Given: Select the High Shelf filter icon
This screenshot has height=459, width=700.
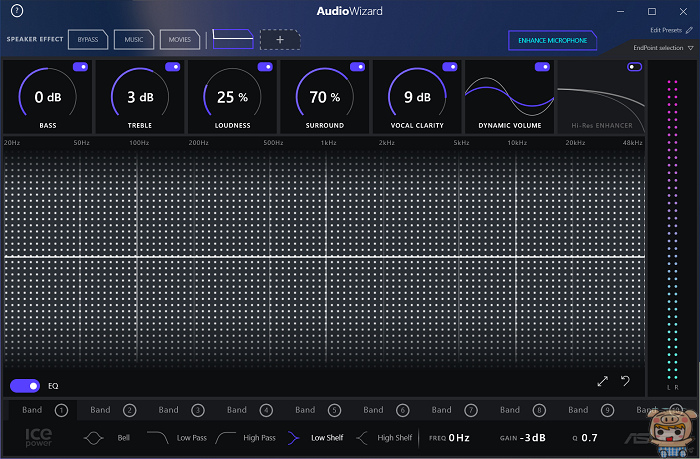Looking at the screenshot, I should click(362, 438).
